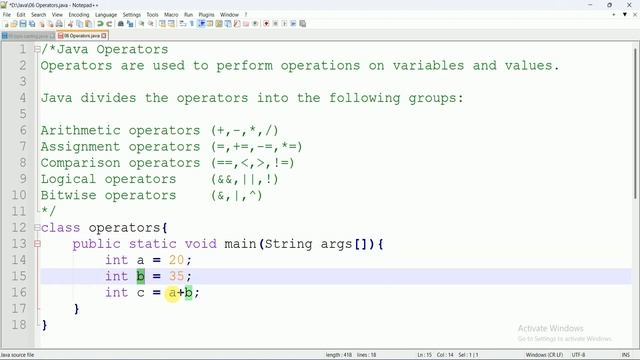Viewport: 640px width, 360px height.
Task: Create a new document via toolbar icon
Action: [x=6, y=24]
